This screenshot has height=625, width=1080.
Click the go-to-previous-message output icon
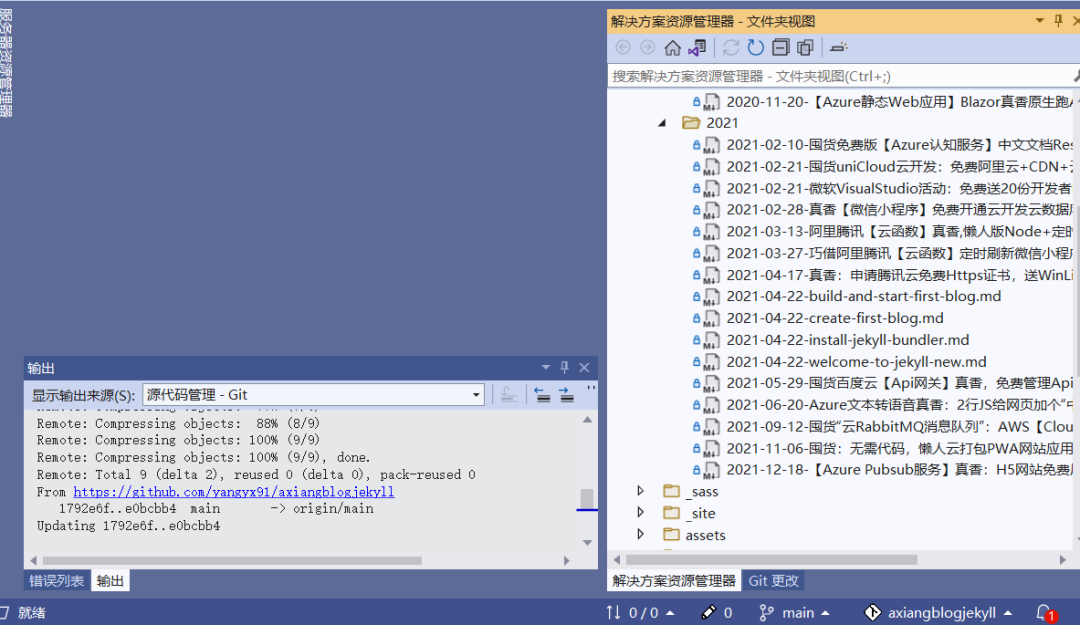[x=542, y=395]
